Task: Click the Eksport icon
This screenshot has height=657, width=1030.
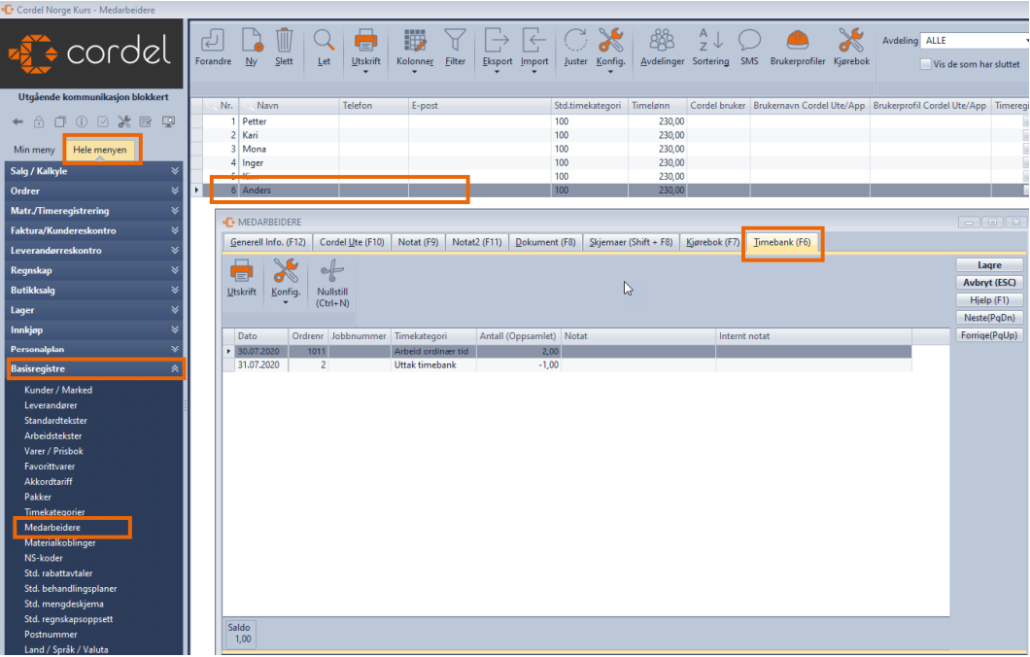Action: point(497,41)
